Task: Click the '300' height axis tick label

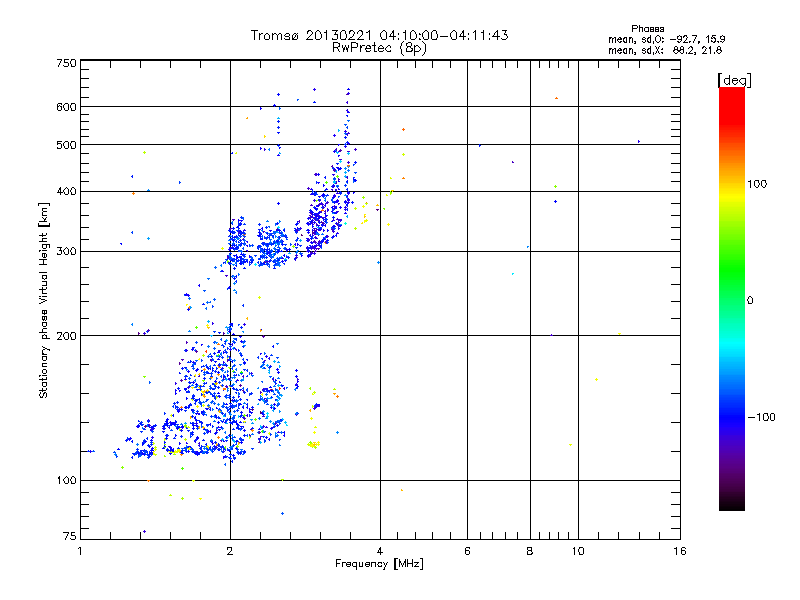Action: pos(66,252)
